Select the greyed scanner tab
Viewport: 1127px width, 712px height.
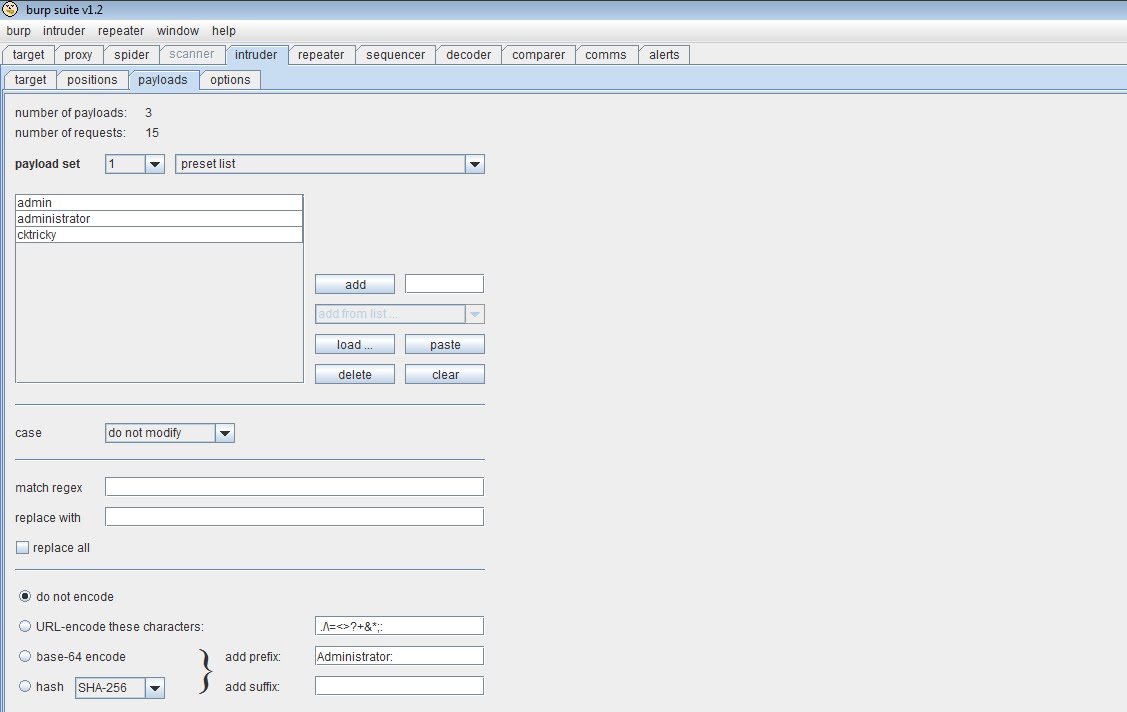[x=192, y=55]
